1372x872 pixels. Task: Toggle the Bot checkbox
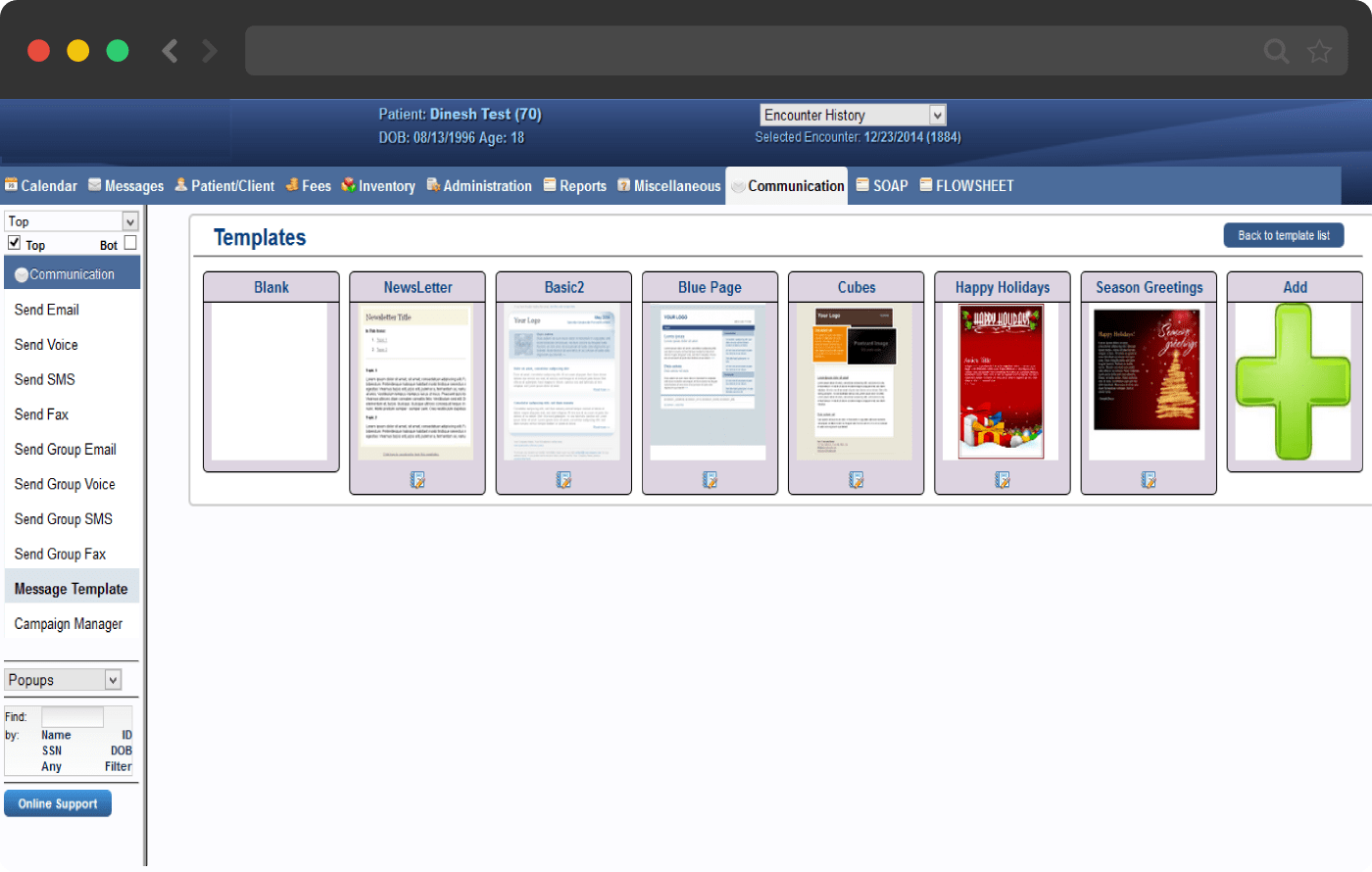(130, 242)
